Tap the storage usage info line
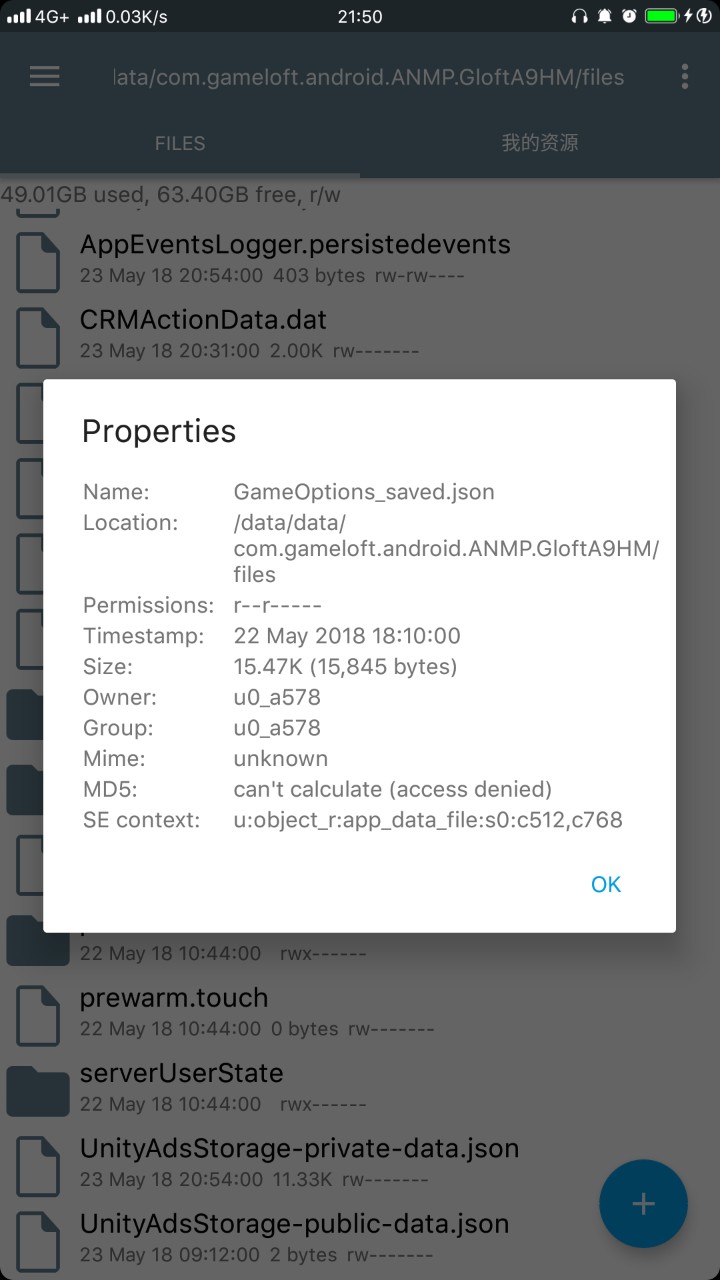The image size is (720, 1280). coord(170,195)
